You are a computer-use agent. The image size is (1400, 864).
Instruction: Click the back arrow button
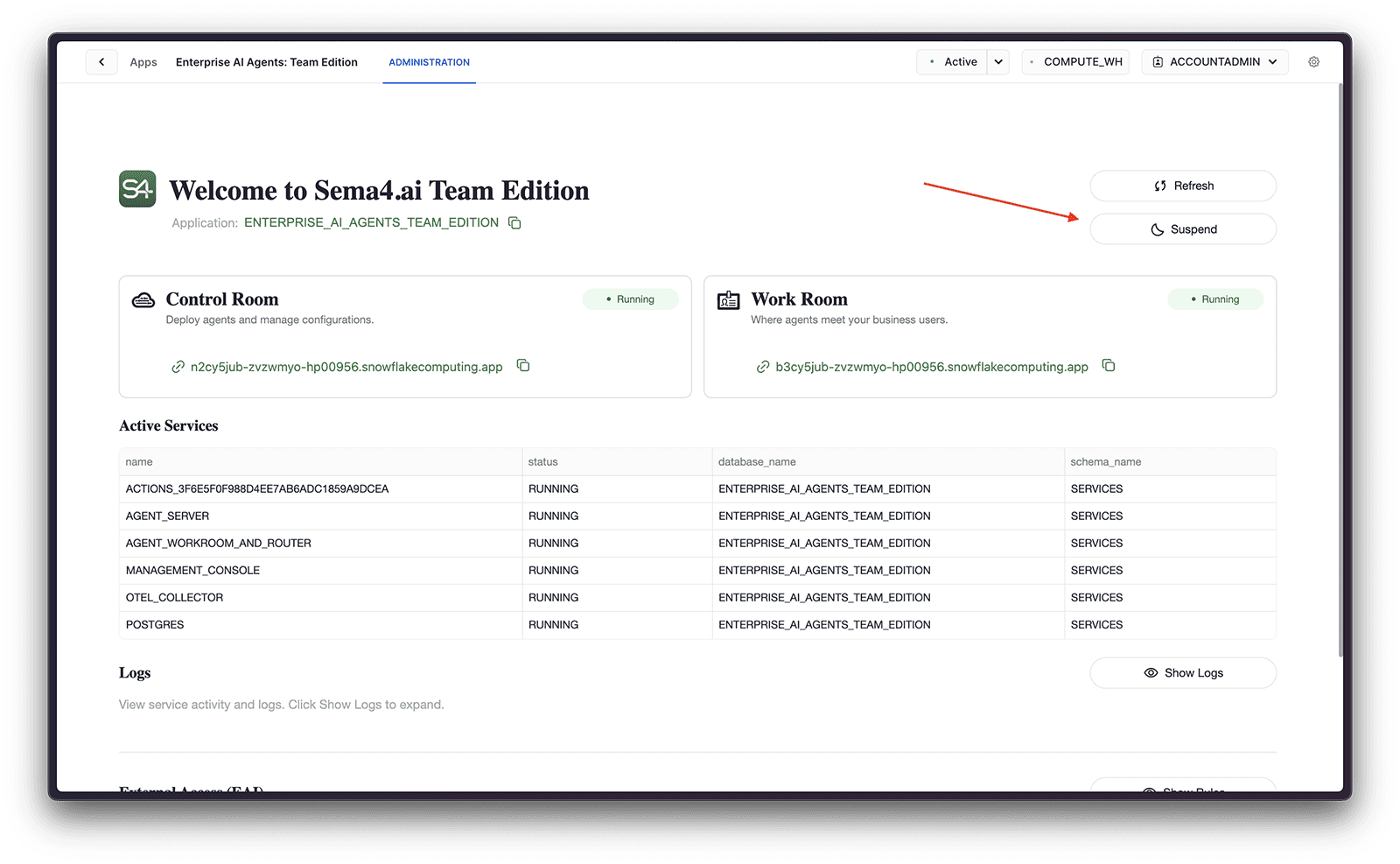click(x=101, y=62)
